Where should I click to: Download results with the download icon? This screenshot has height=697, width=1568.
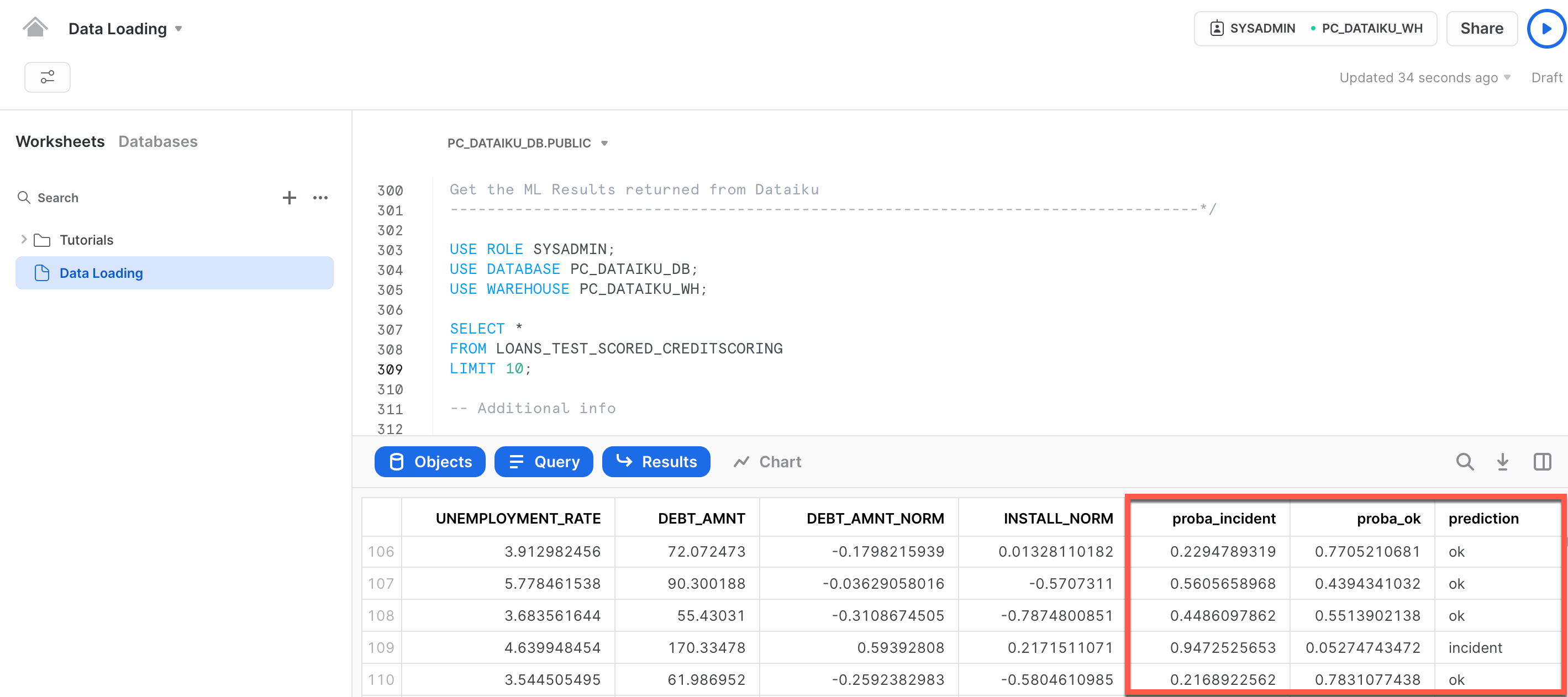point(1502,462)
